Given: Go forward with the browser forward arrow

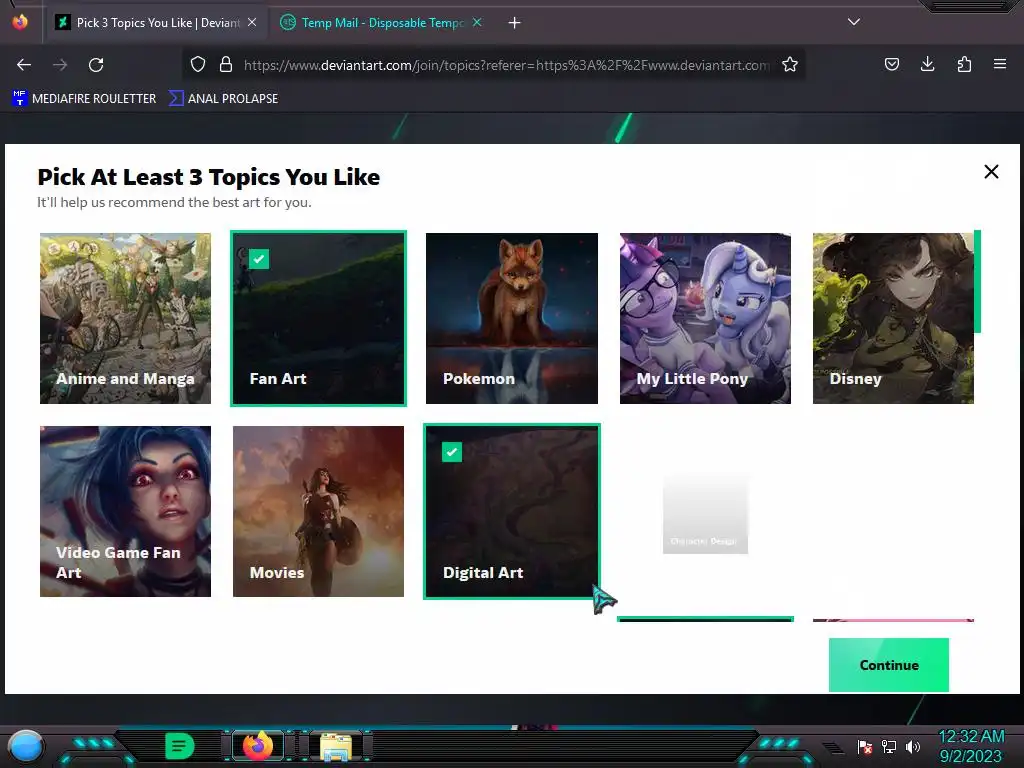Looking at the screenshot, I should [x=60, y=65].
